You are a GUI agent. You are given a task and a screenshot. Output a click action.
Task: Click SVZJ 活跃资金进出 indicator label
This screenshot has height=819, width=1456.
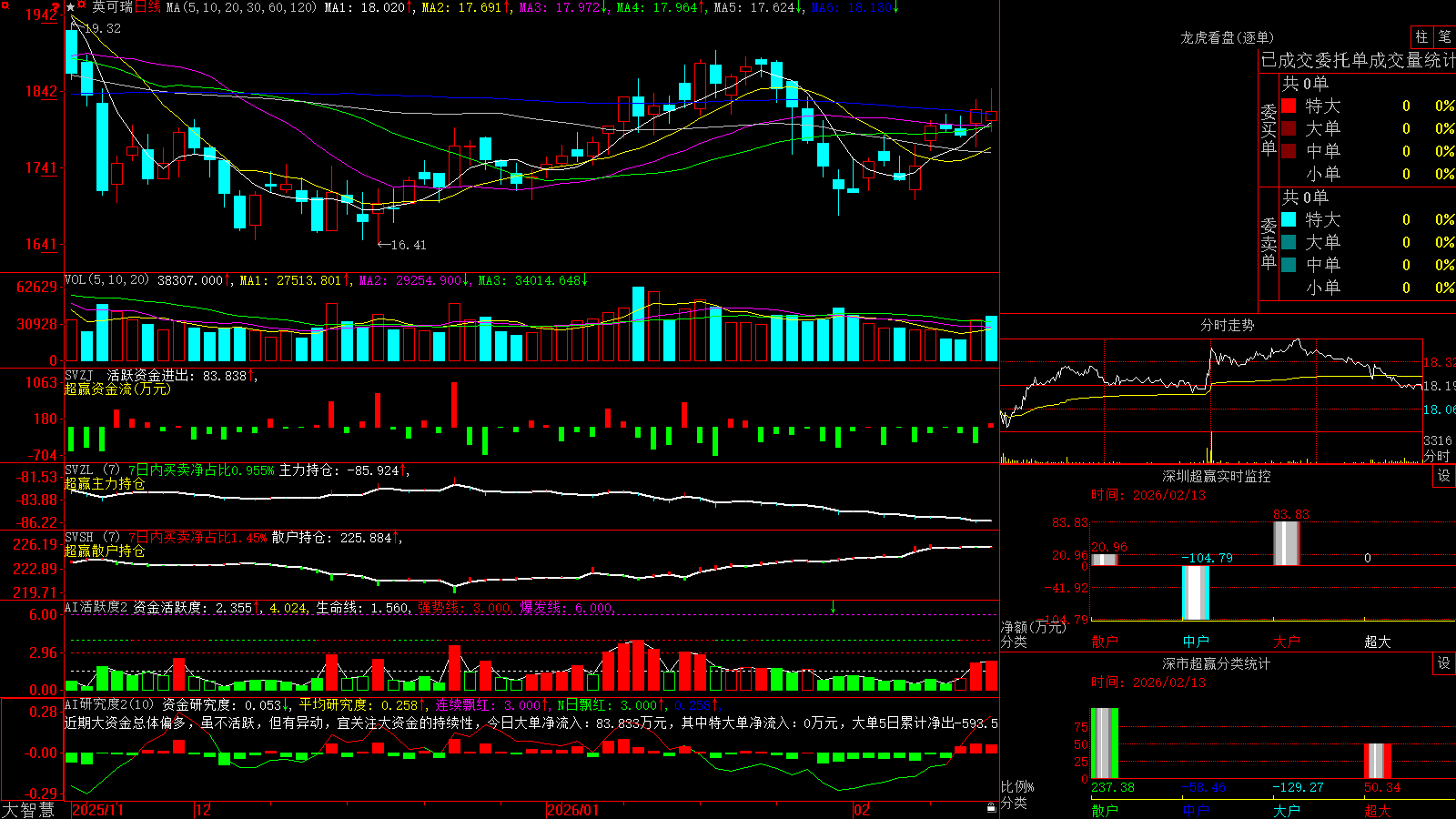156,376
